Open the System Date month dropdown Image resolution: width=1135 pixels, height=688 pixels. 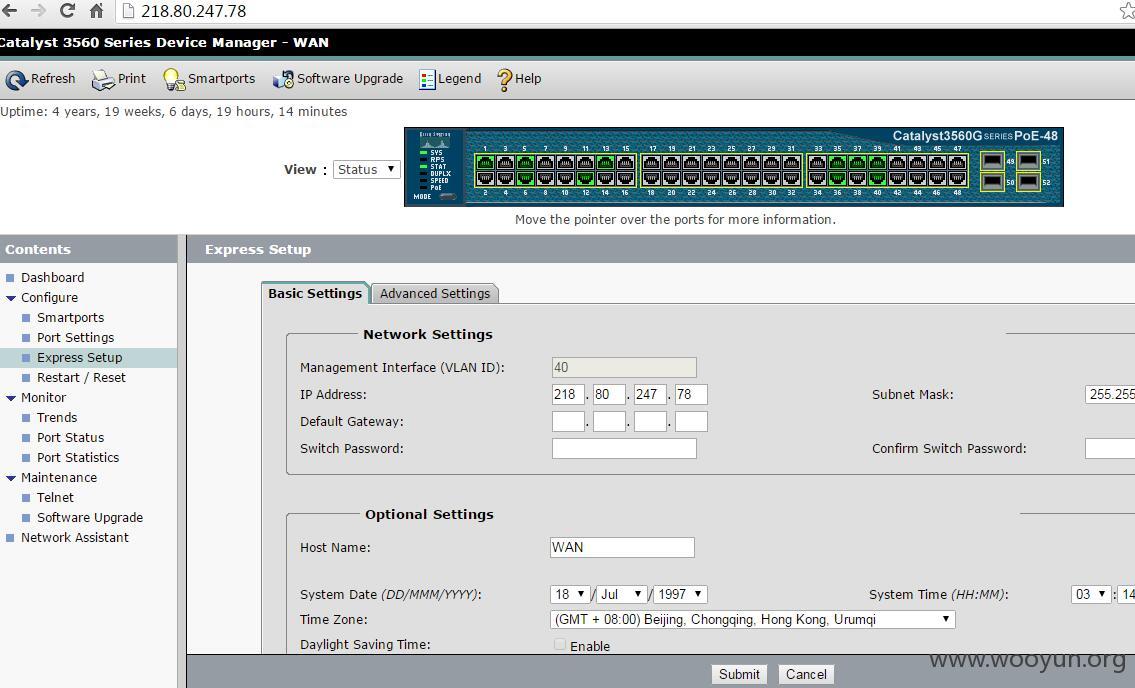point(622,595)
